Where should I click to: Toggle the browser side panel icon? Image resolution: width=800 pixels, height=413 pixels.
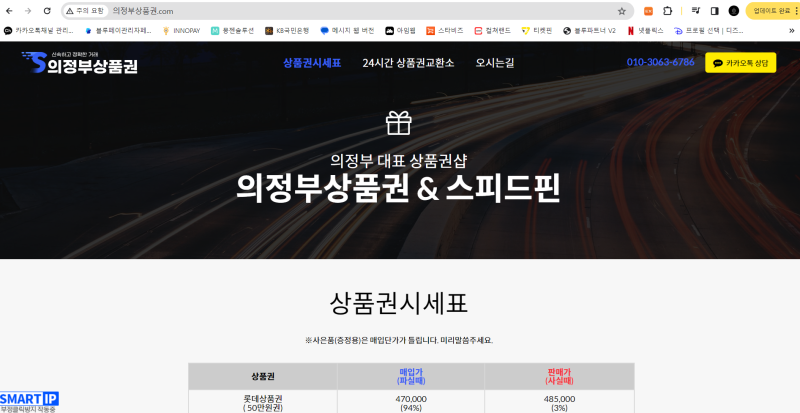[714, 11]
